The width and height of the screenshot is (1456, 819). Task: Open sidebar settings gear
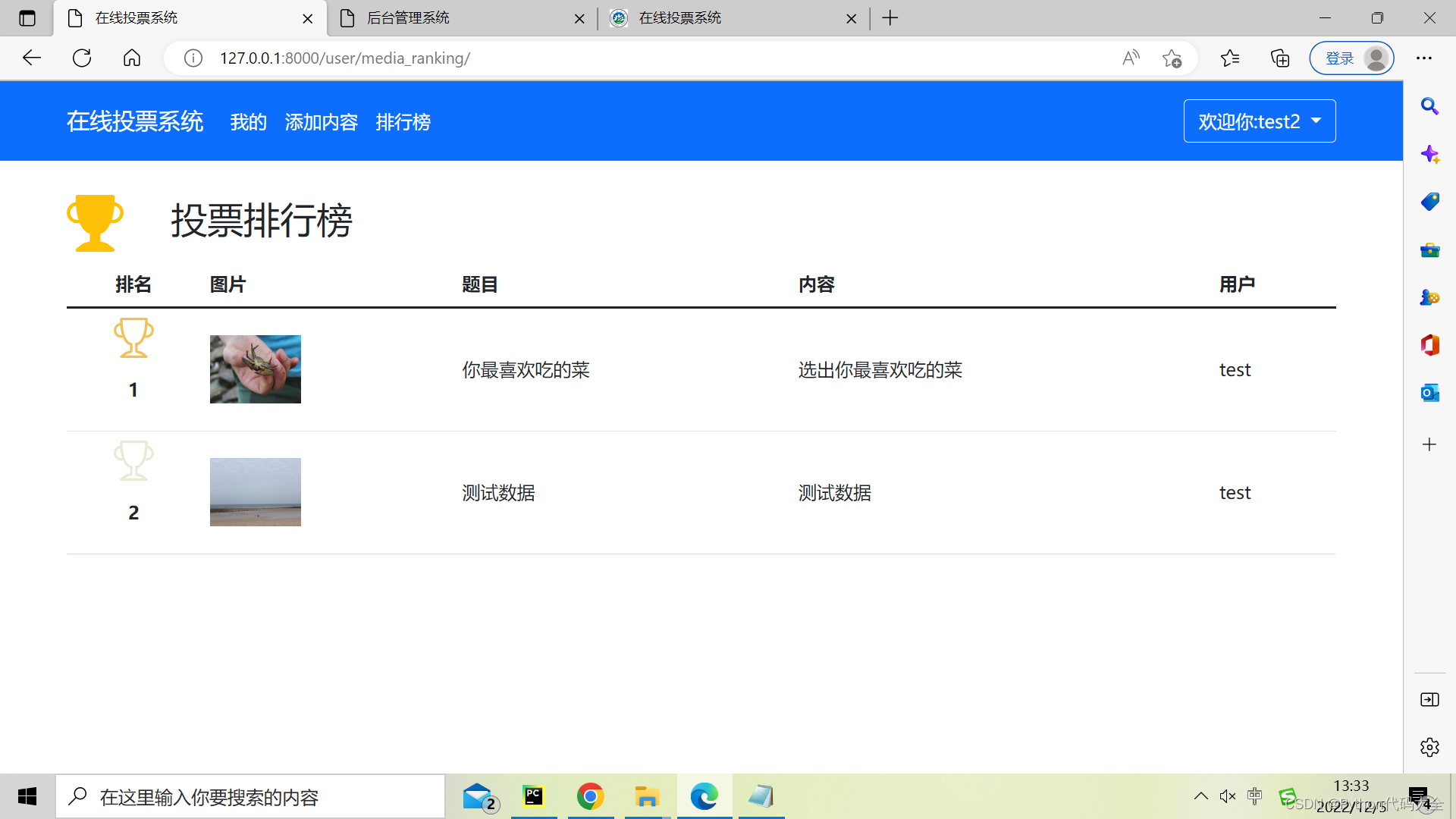1429,747
